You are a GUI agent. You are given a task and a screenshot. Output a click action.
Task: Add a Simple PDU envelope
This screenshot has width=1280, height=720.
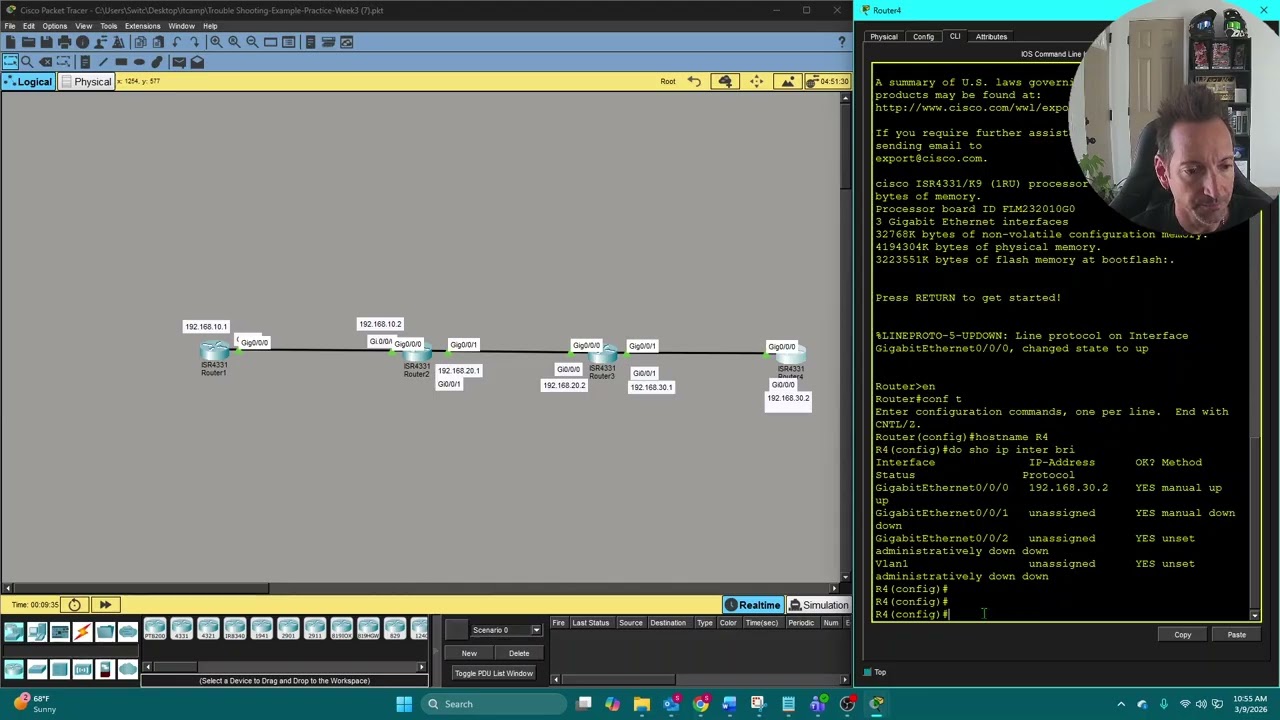pyautogui.click(x=178, y=62)
